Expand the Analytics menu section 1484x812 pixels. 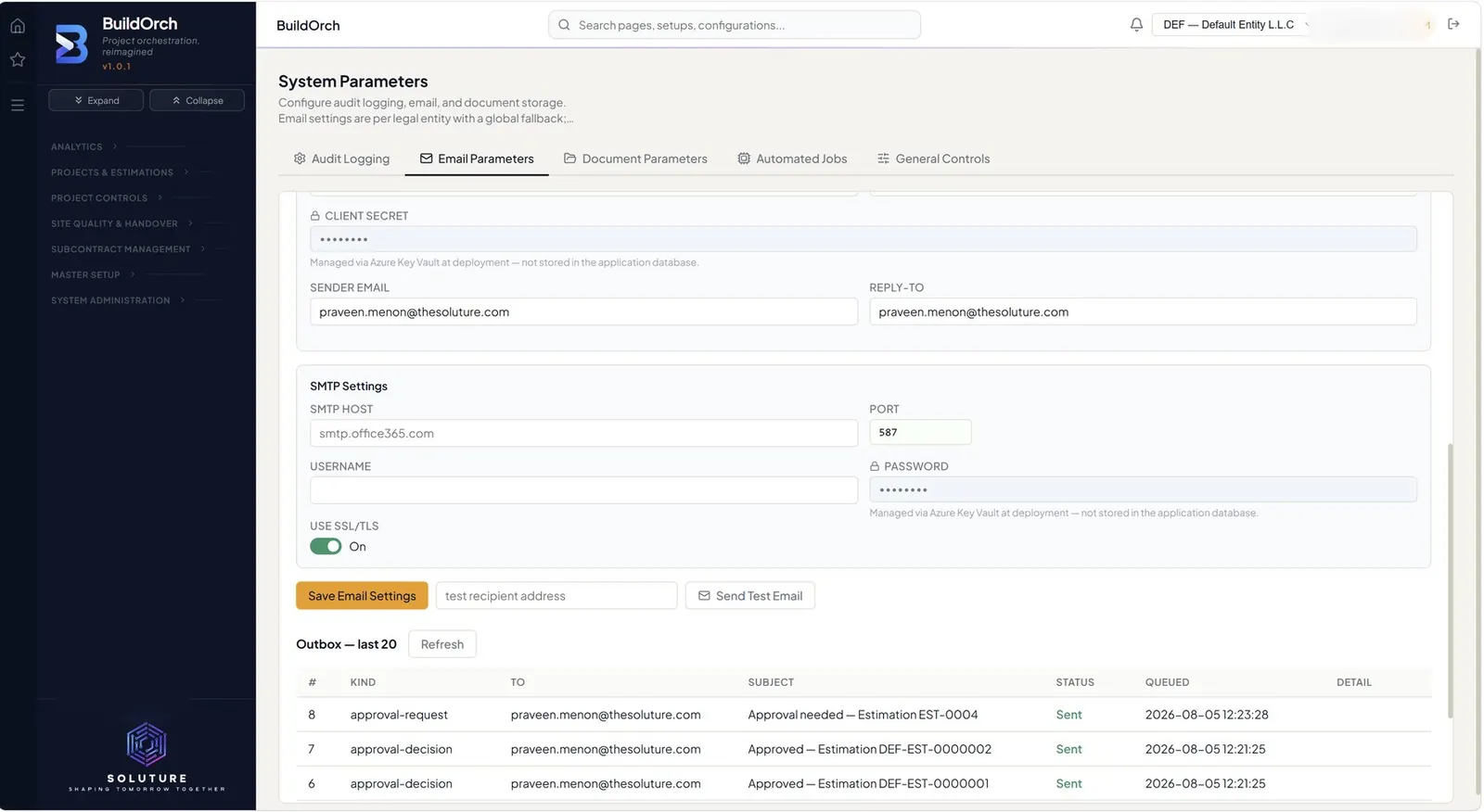coord(84,146)
